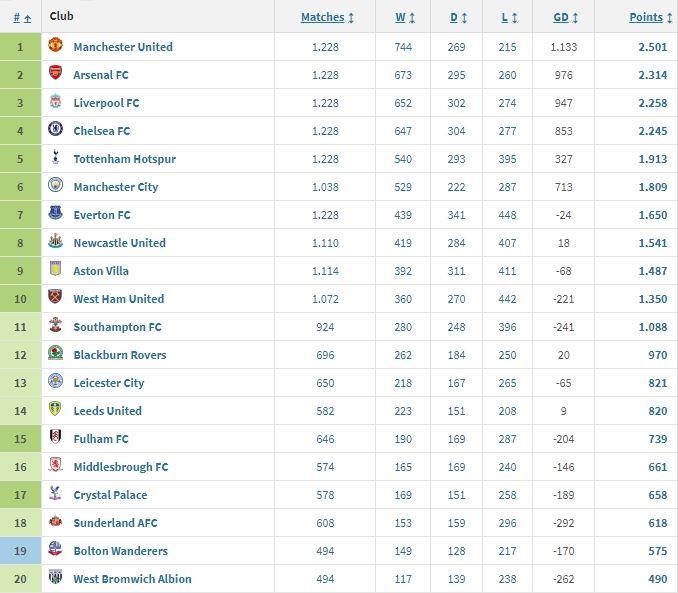
Task: Sort by GD goal difference header
Action: tap(566, 17)
